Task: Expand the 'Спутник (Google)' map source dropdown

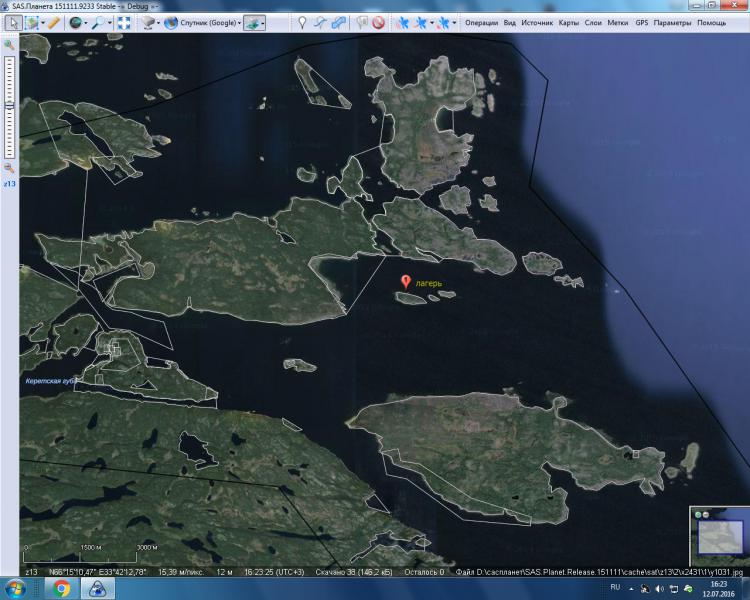Action: click(241, 22)
